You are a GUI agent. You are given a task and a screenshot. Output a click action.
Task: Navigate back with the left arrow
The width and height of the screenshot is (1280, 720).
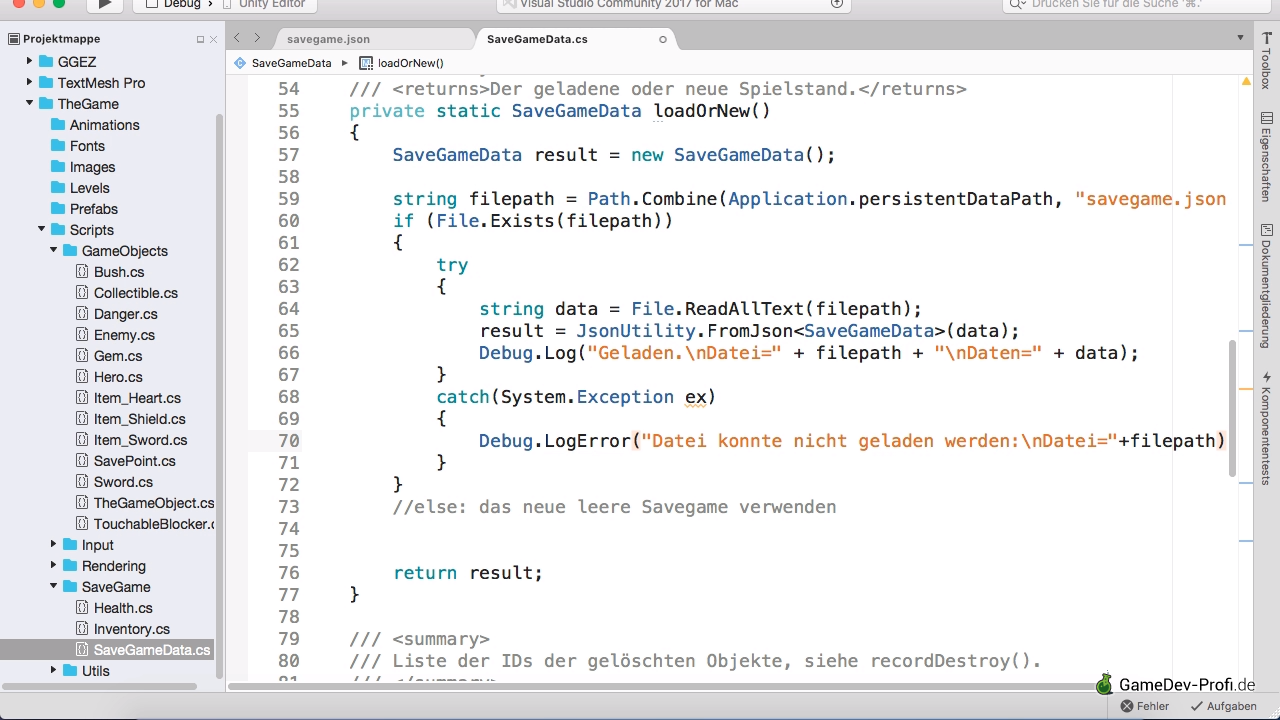click(x=237, y=38)
